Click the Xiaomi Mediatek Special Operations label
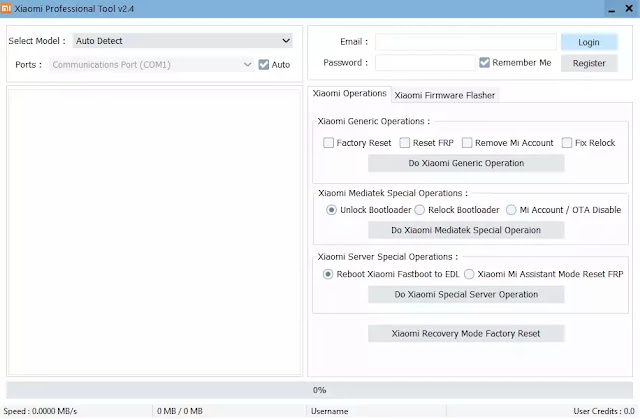Screen dimensions: 640x419 click(x=393, y=193)
